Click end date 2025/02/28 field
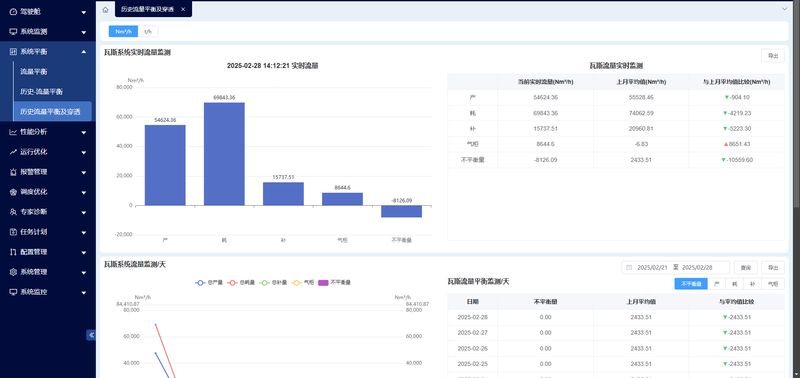800x378 pixels. click(697, 267)
